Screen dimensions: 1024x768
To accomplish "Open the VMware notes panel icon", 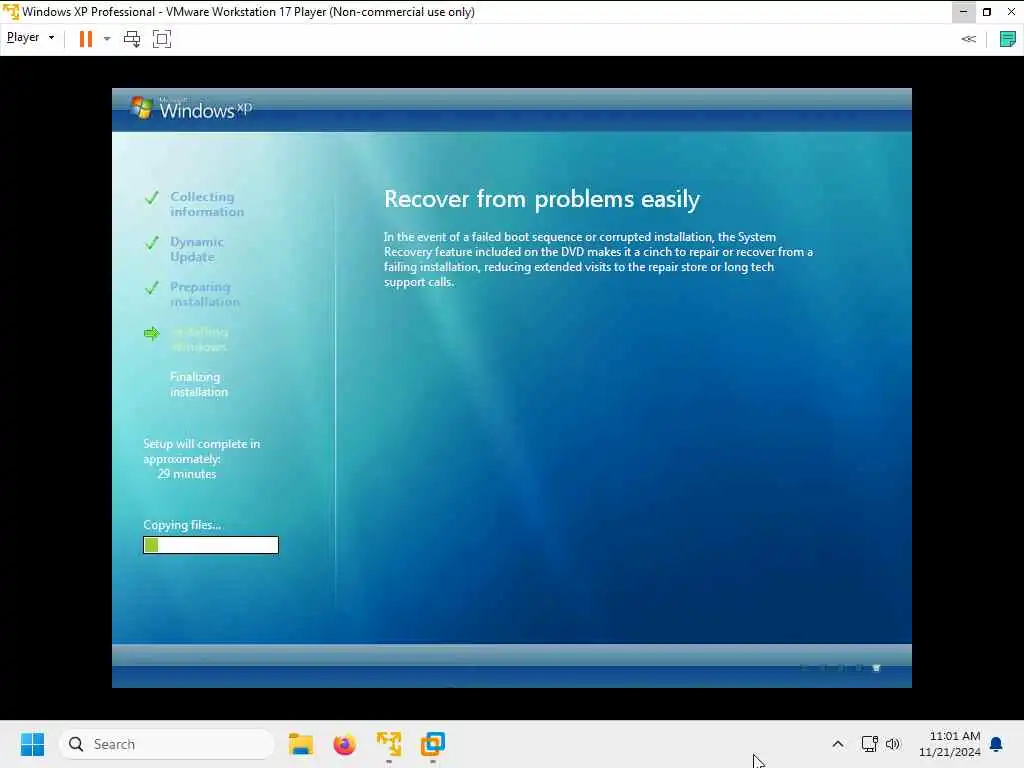I will coord(1008,39).
